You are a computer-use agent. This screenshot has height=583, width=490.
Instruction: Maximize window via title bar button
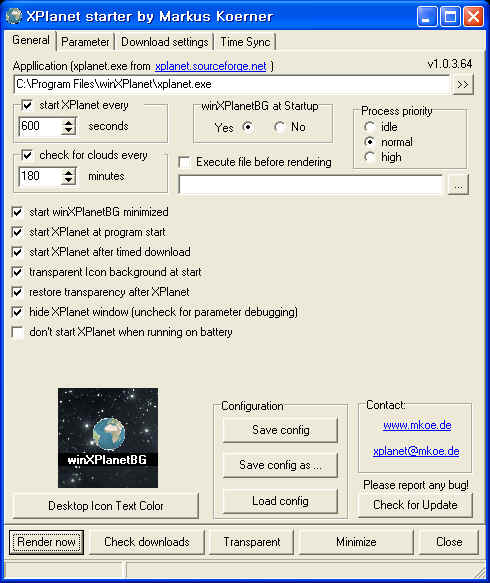click(x=450, y=17)
